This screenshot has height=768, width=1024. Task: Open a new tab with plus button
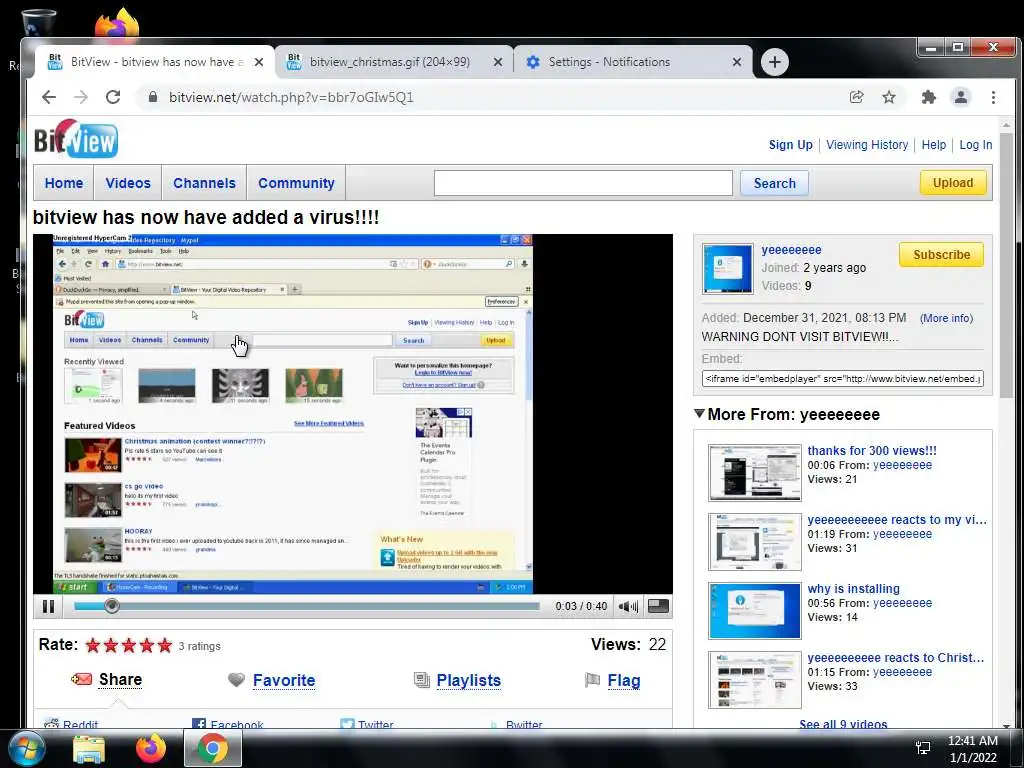point(775,62)
